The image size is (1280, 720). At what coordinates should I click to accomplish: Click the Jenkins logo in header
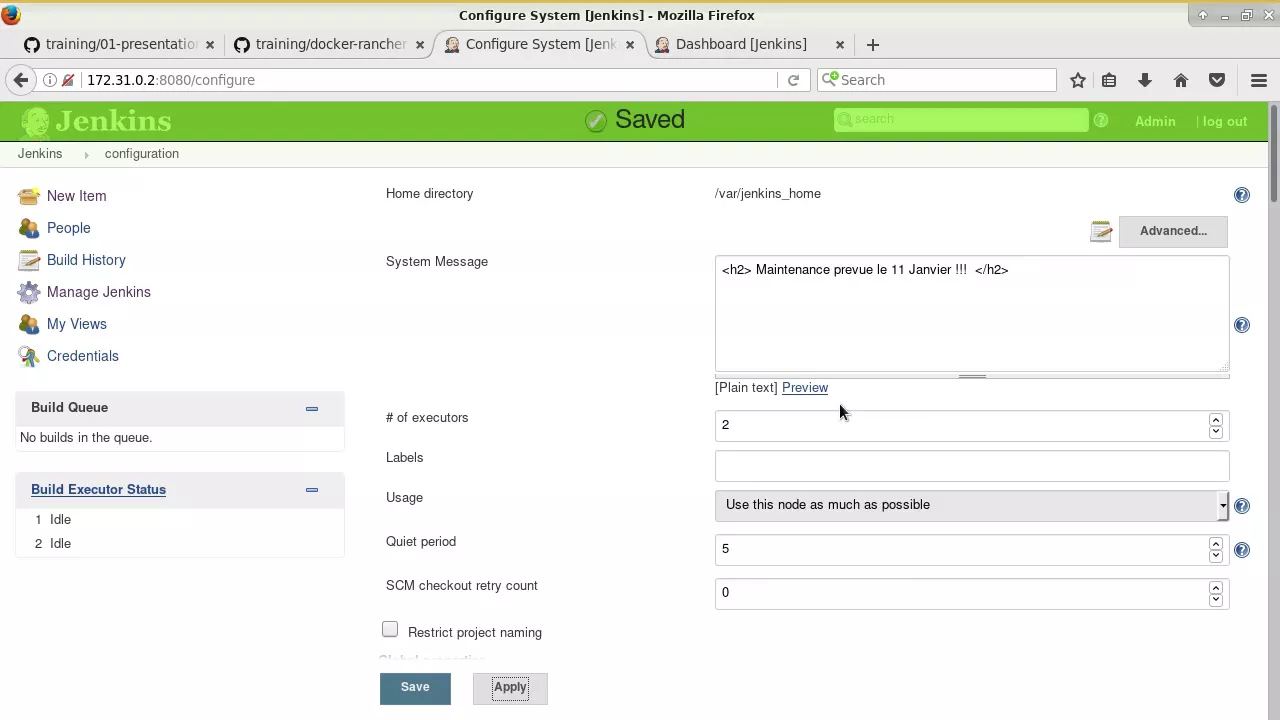(96, 121)
